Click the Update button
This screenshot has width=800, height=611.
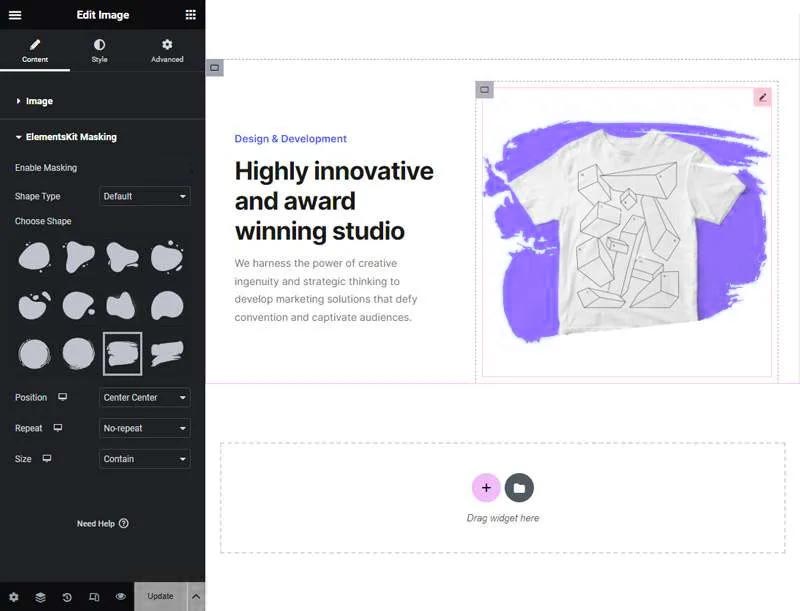pyautogui.click(x=160, y=596)
